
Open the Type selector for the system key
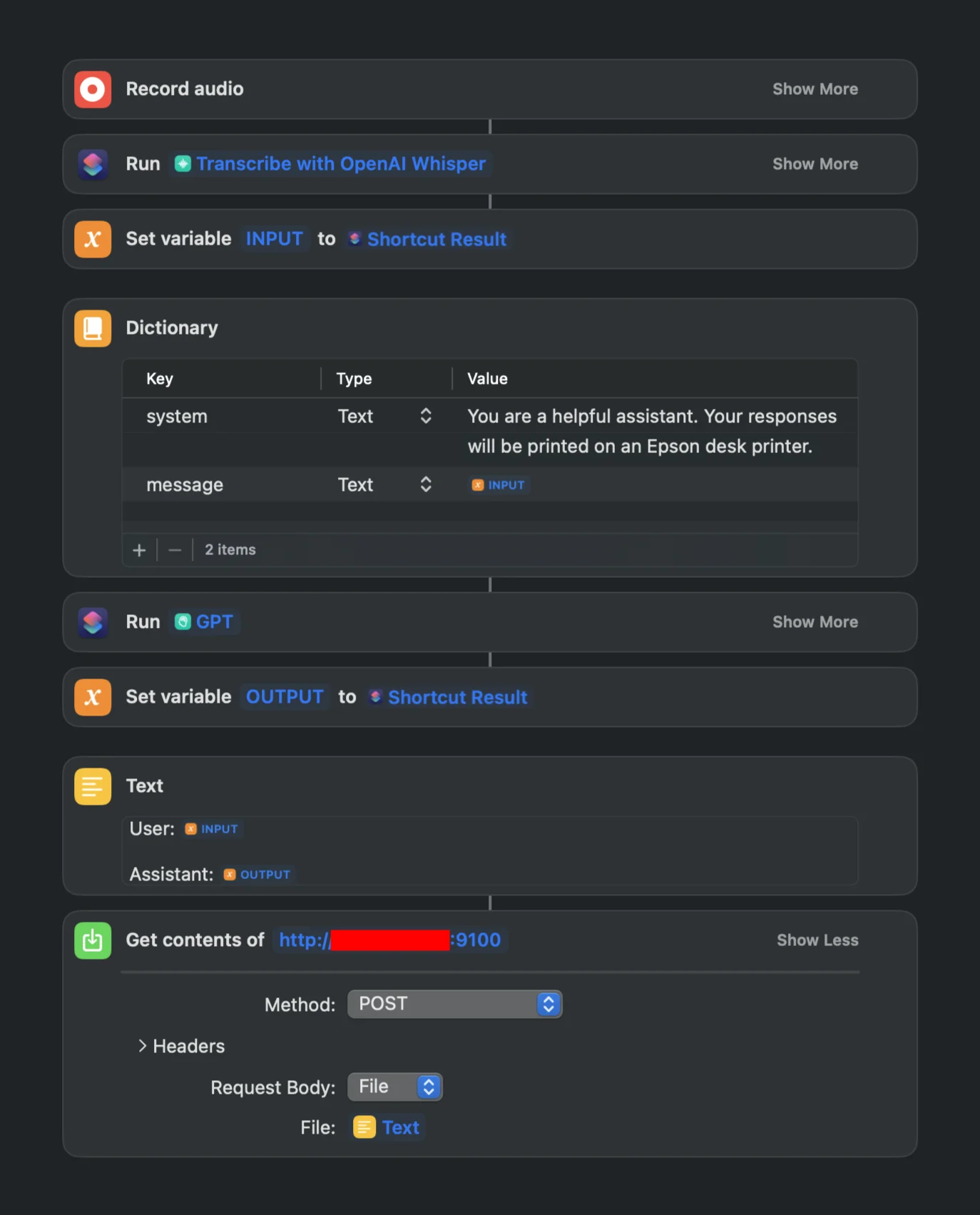click(425, 416)
